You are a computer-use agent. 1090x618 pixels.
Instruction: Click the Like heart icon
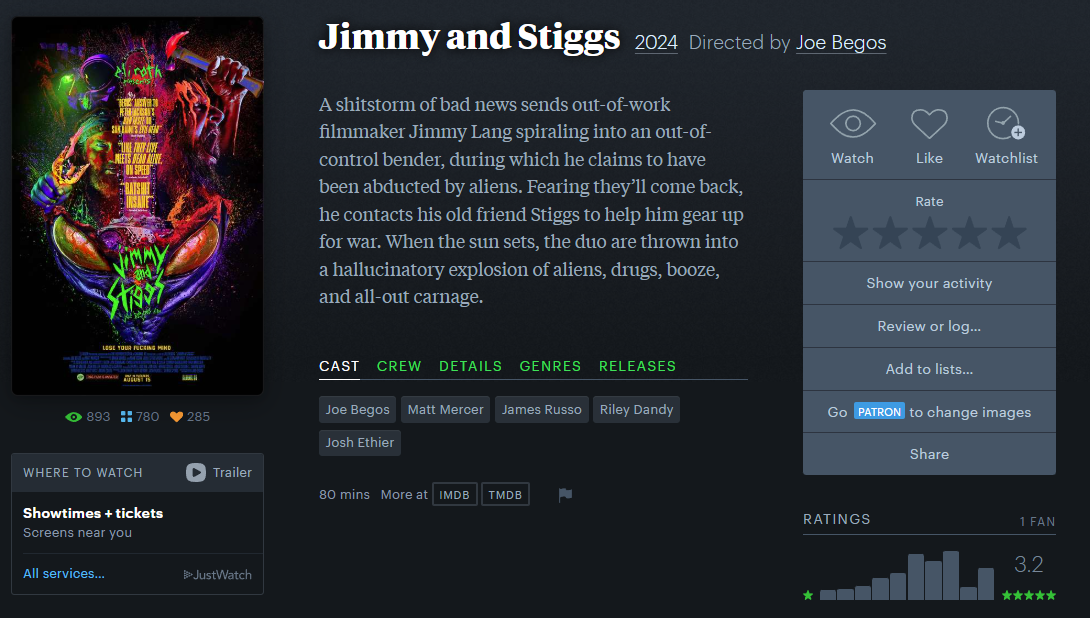(x=929, y=125)
